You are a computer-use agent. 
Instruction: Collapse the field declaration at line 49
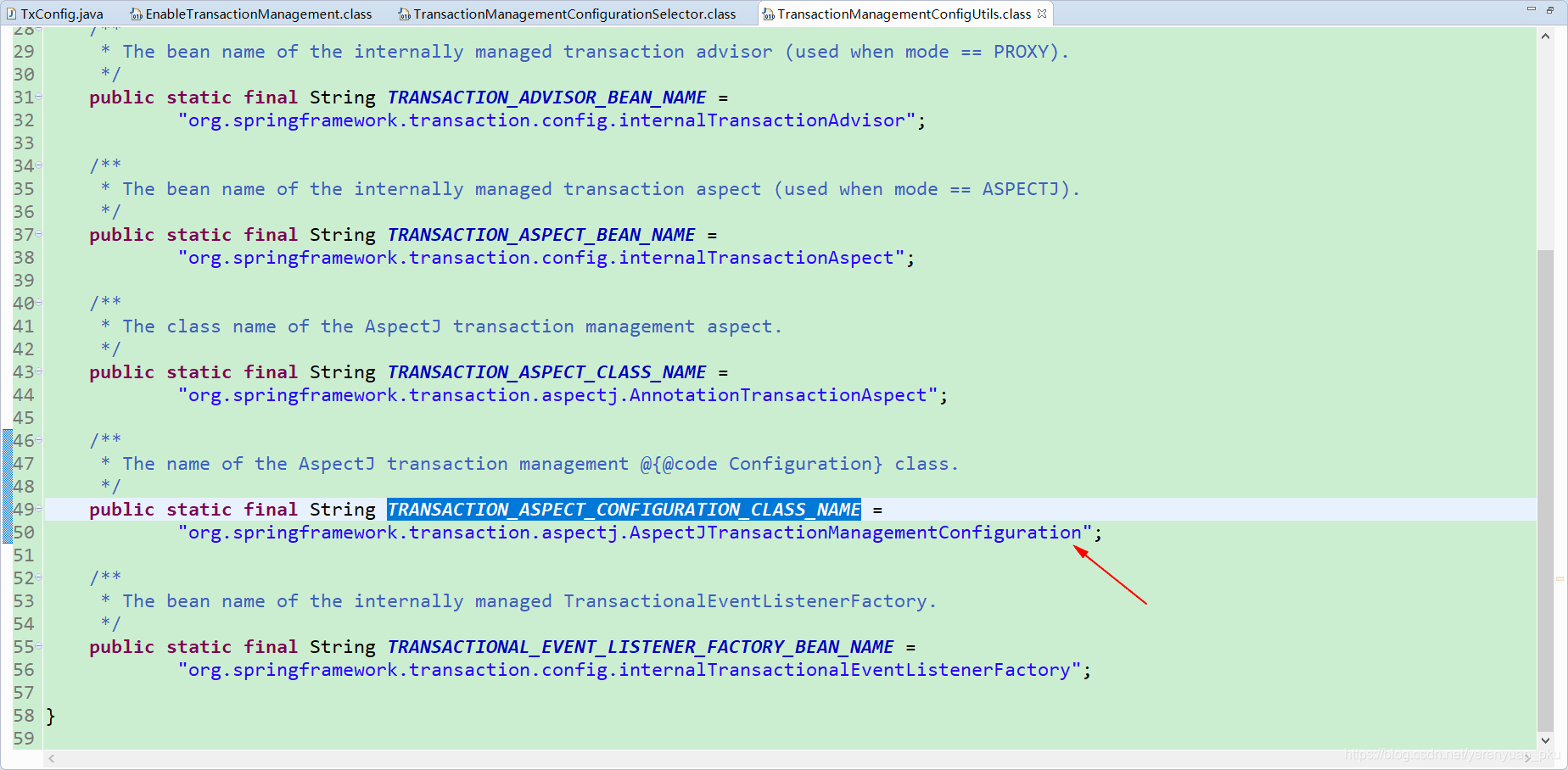(x=39, y=510)
